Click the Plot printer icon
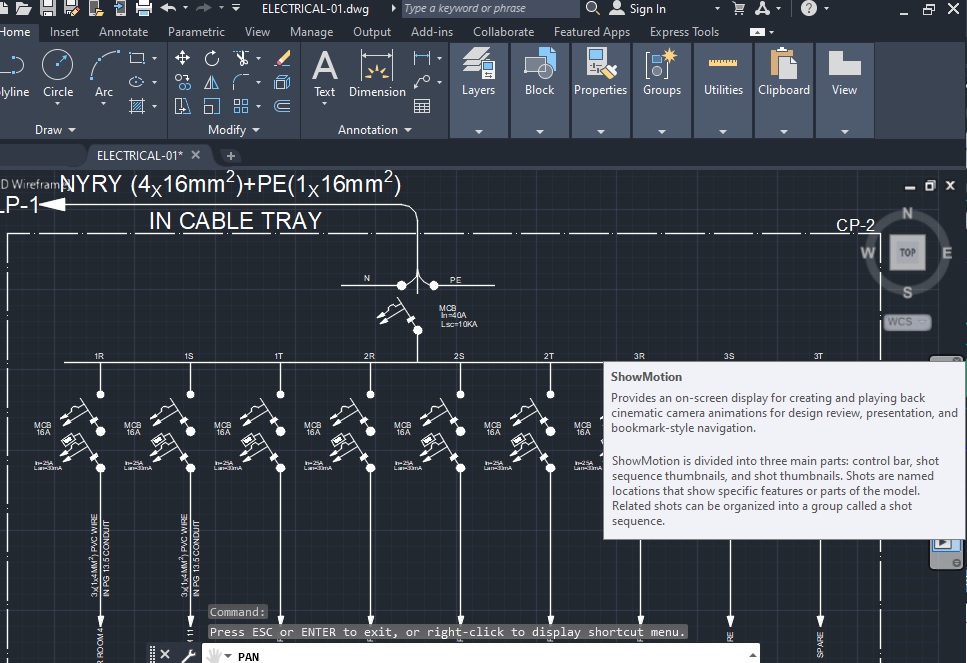 coord(144,9)
